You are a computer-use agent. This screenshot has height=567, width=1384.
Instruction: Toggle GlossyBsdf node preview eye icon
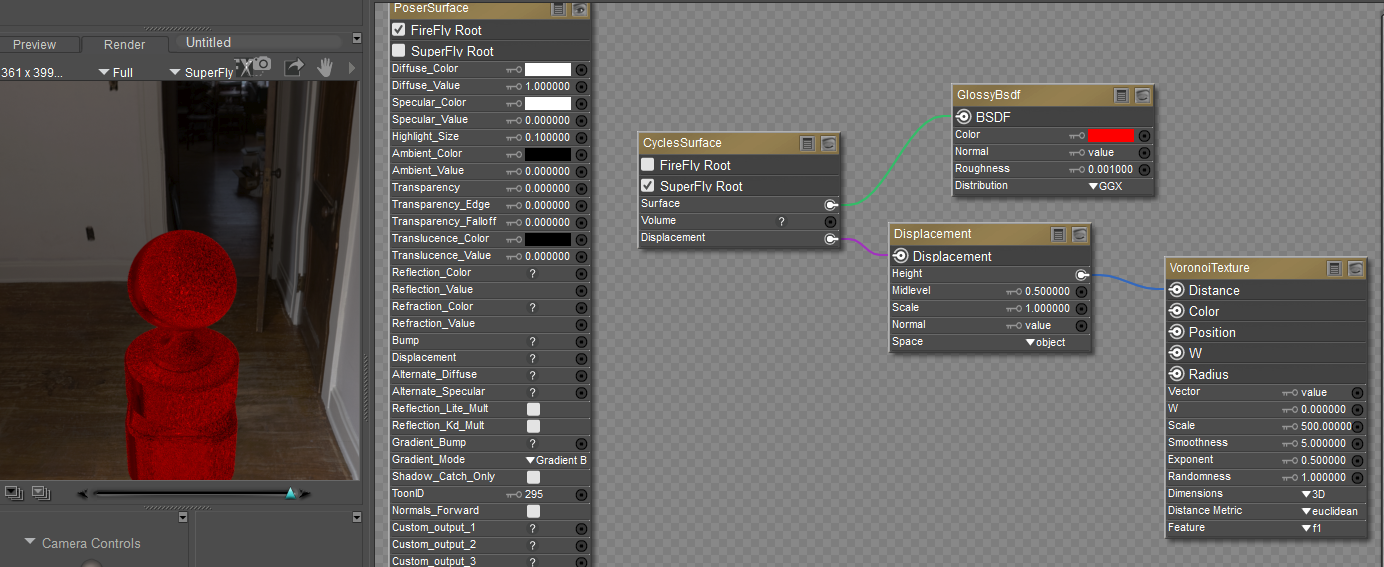[x=1142, y=95]
